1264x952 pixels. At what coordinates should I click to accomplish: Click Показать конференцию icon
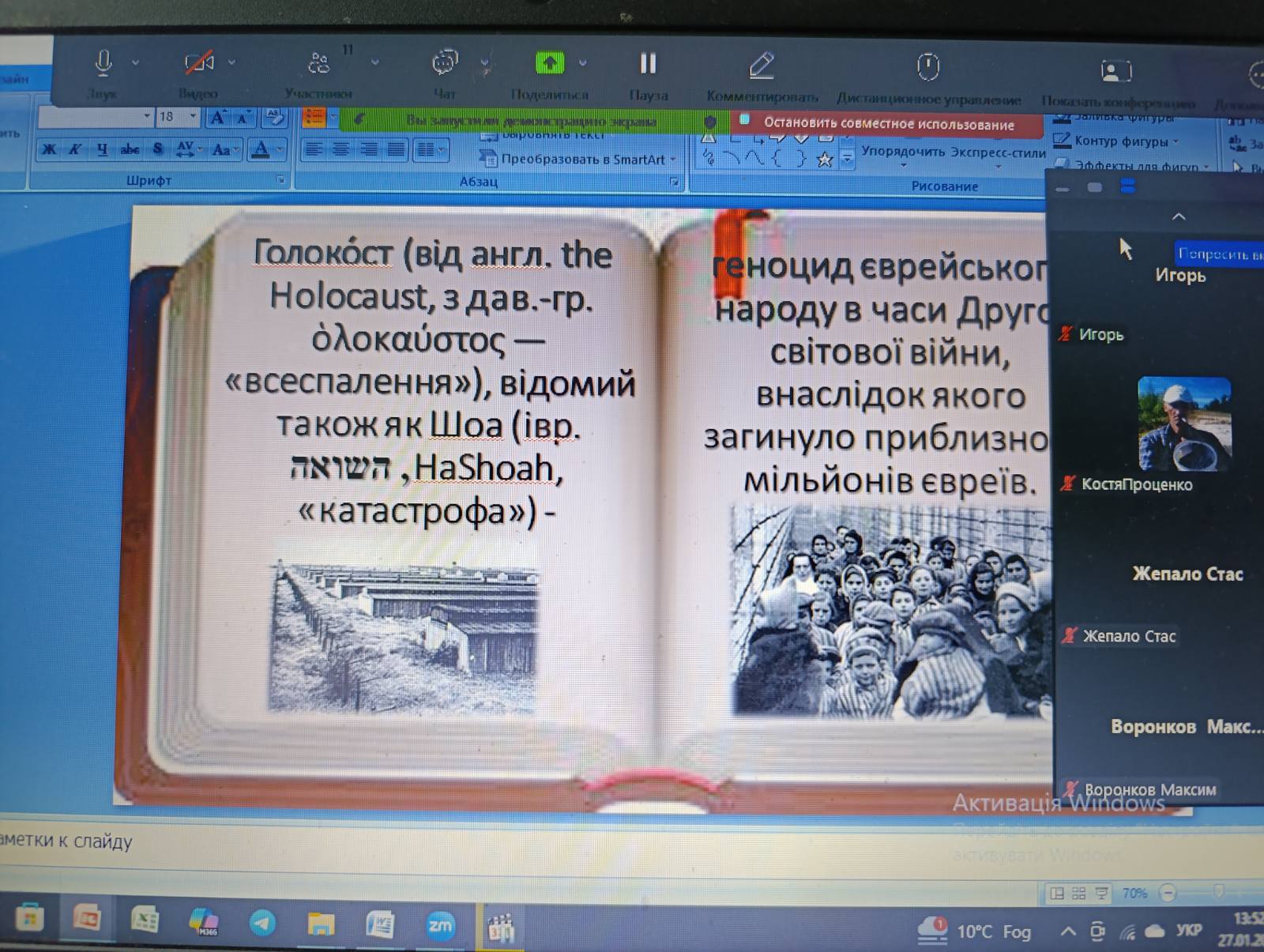tap(1116, 71)
